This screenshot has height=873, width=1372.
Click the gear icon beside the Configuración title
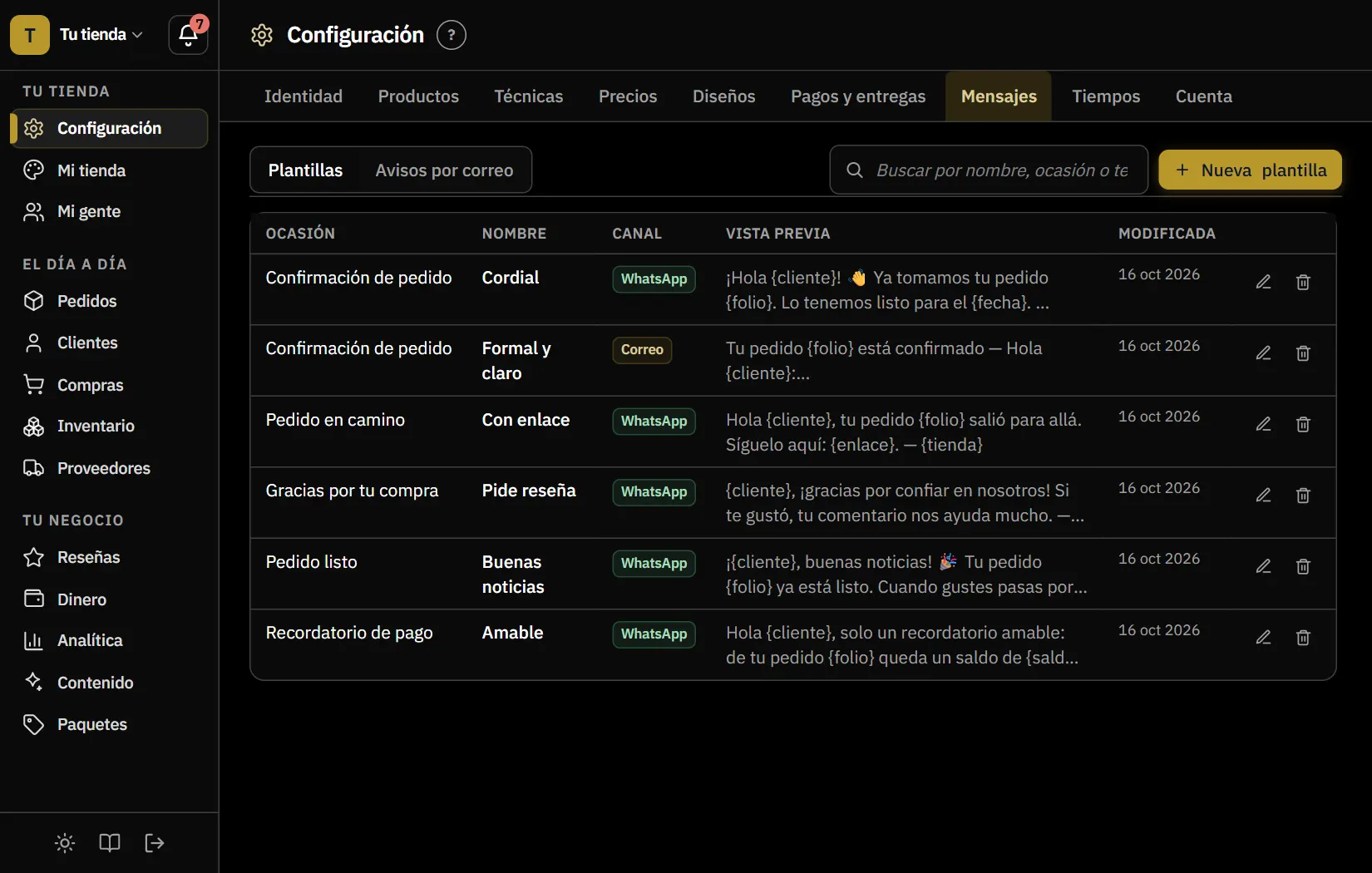pos(262,35)
